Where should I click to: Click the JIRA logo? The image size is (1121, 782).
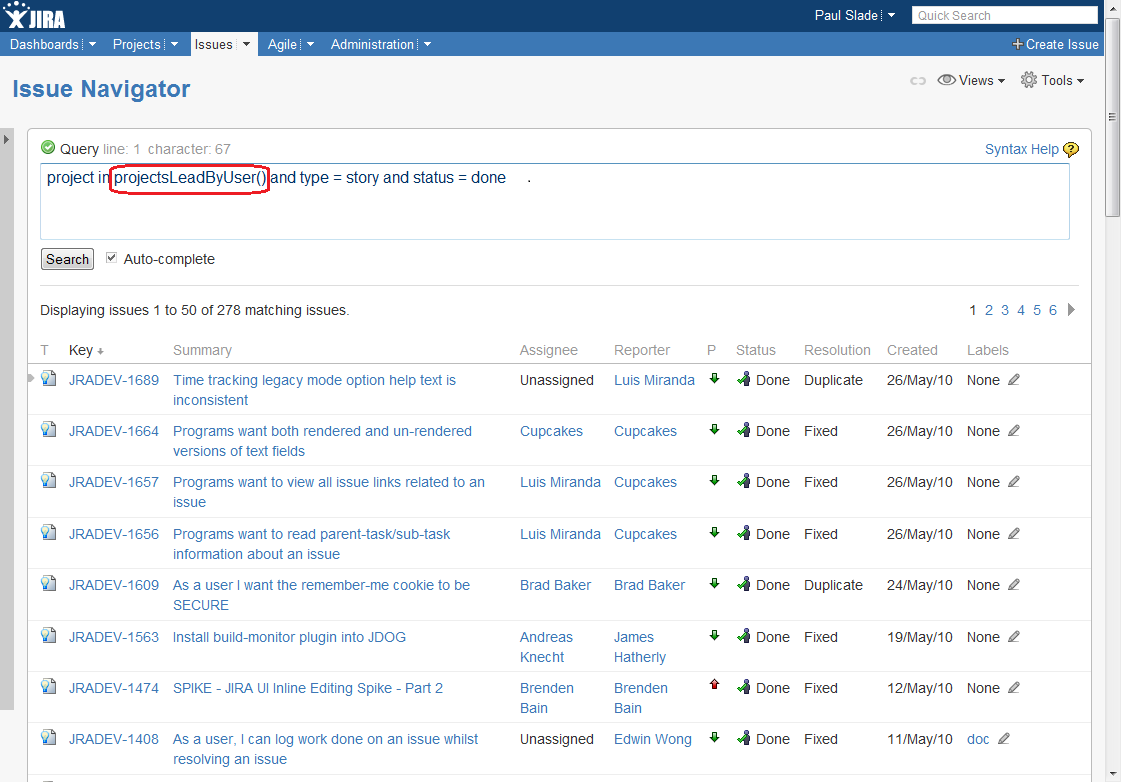(x=34, y=15)
